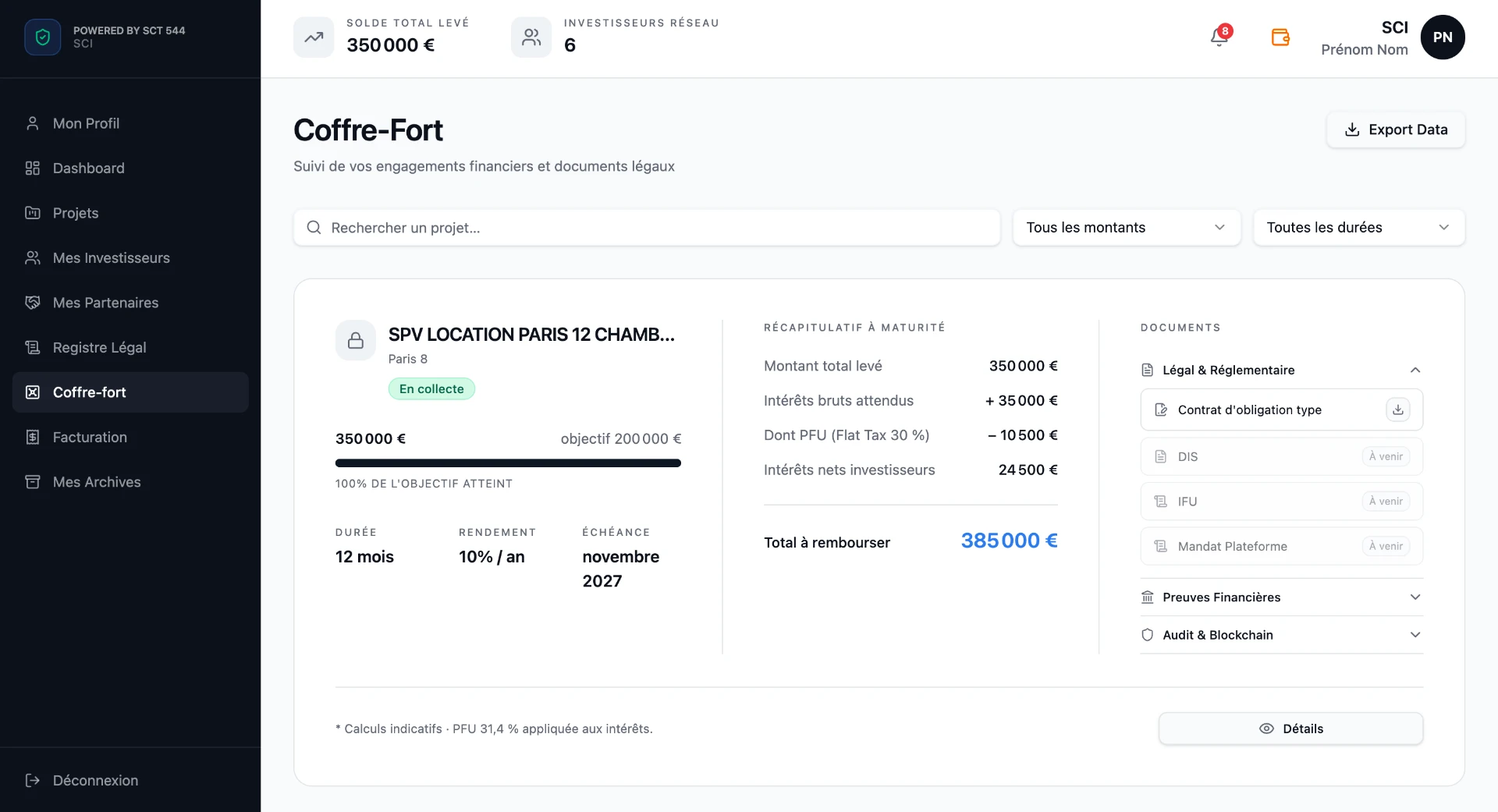Screen dimensions: 1498x812
Task: Click the orange wallet icon
Action: click(1280, 37)
